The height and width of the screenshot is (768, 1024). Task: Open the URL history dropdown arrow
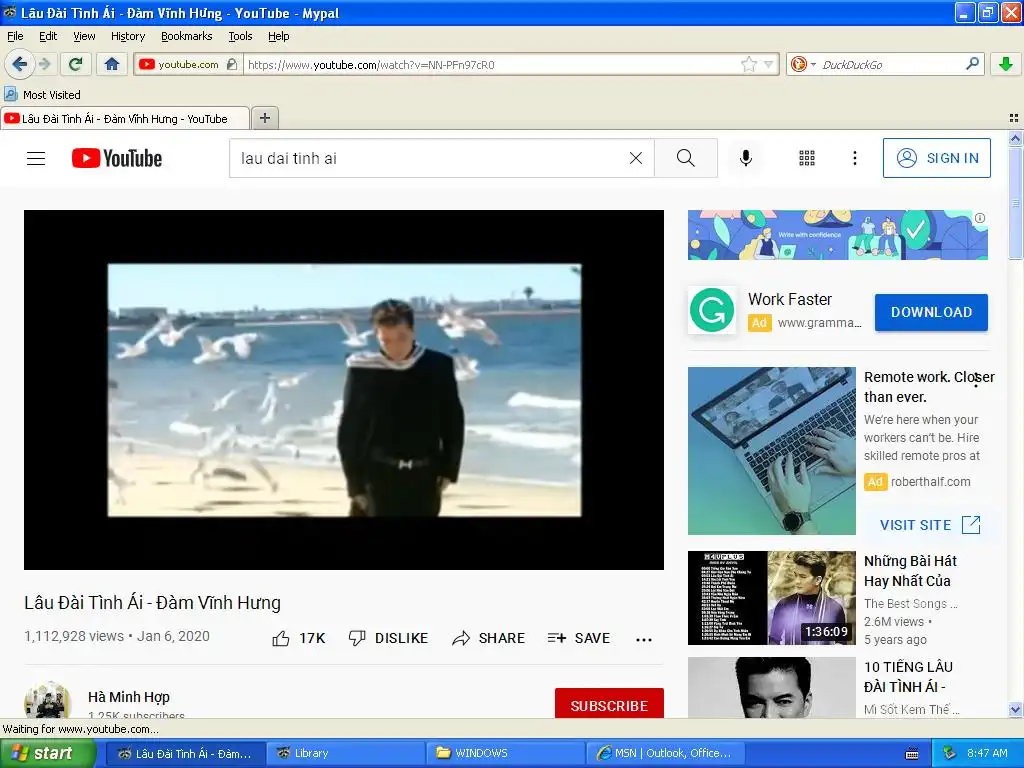point(769,64)
